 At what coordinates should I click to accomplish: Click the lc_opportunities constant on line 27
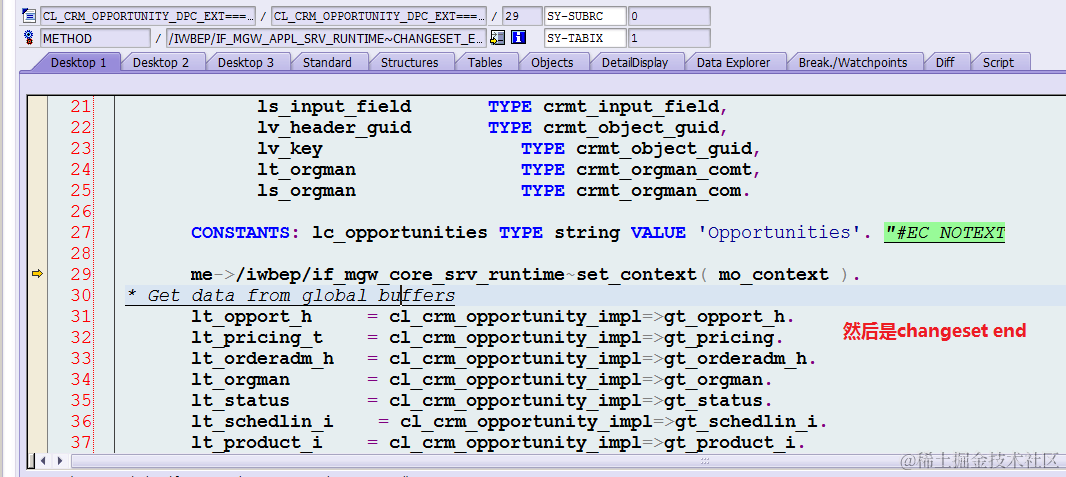[x=400, y=233]
